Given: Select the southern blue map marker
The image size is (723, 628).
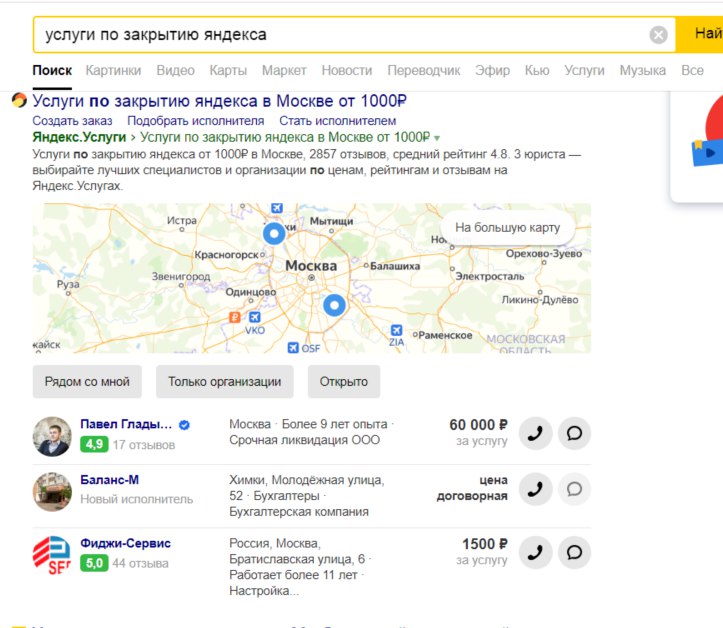Looking at the screenshot, I should click(334, 305).
